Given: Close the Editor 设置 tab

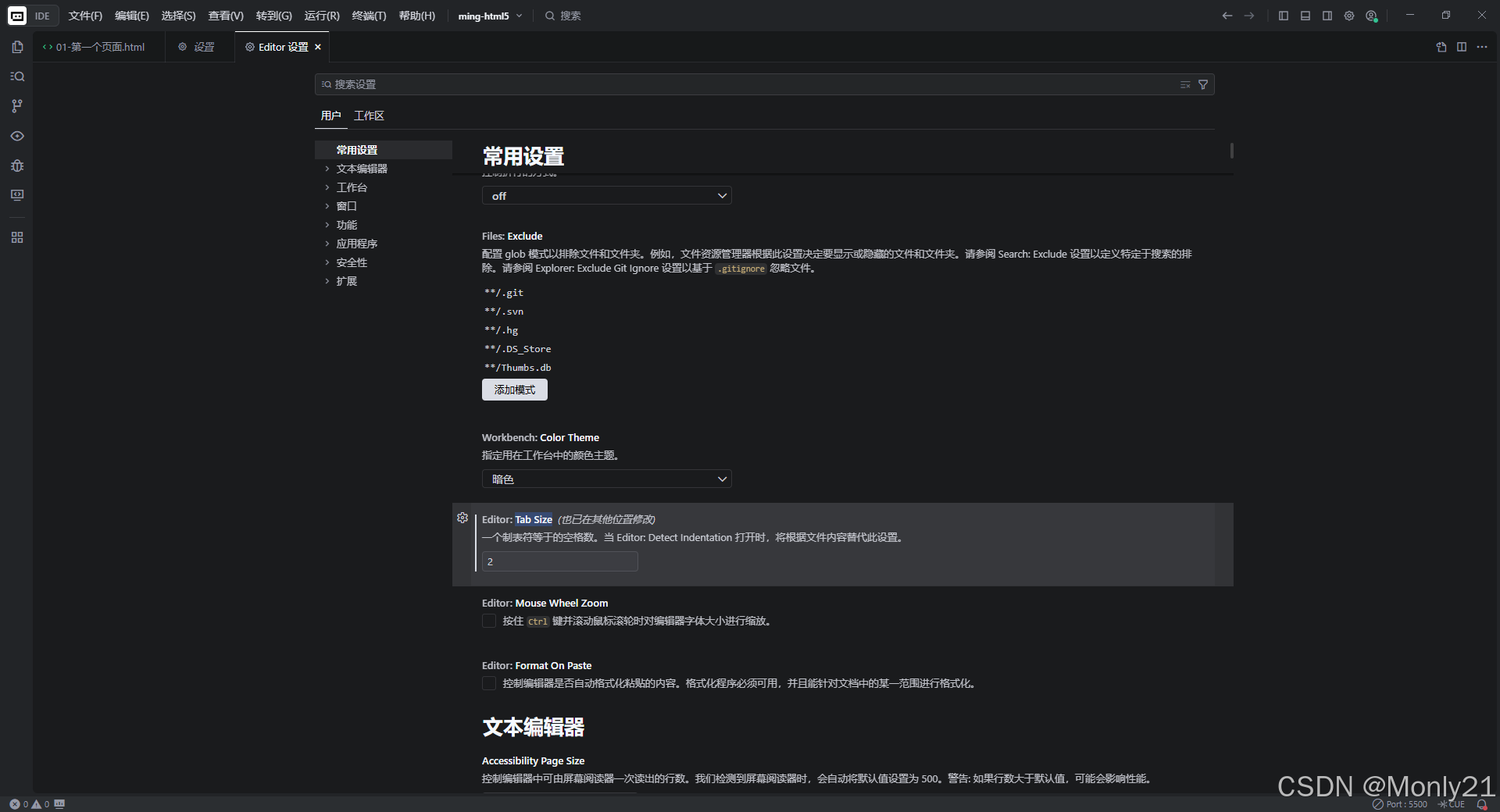Looking at the screenshot, I should point(318,47).
